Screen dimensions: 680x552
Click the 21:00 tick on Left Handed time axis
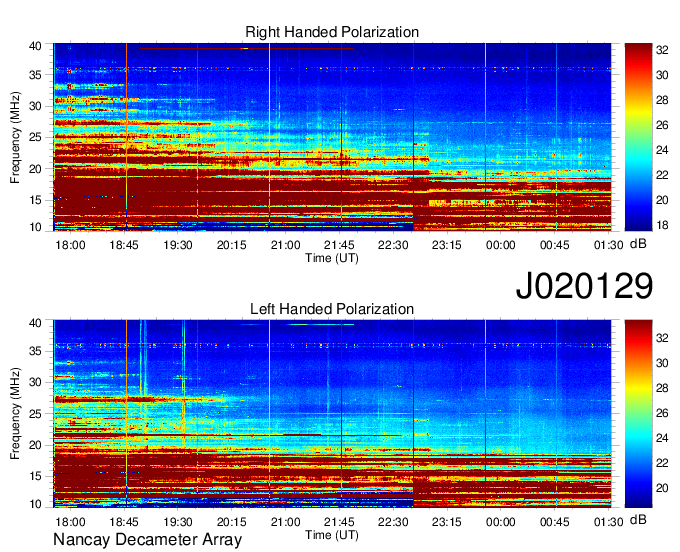coord(285,522)
